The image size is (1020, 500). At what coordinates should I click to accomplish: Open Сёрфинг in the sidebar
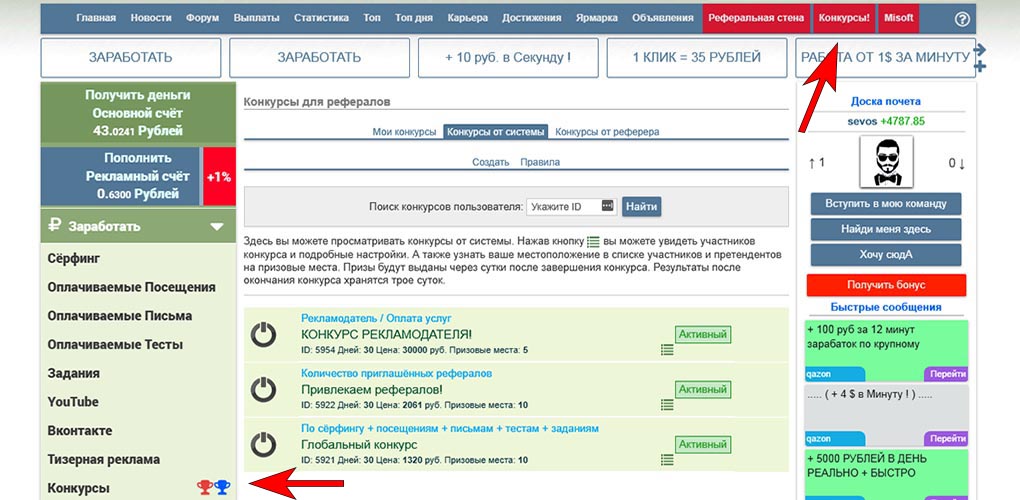[74, 259]
